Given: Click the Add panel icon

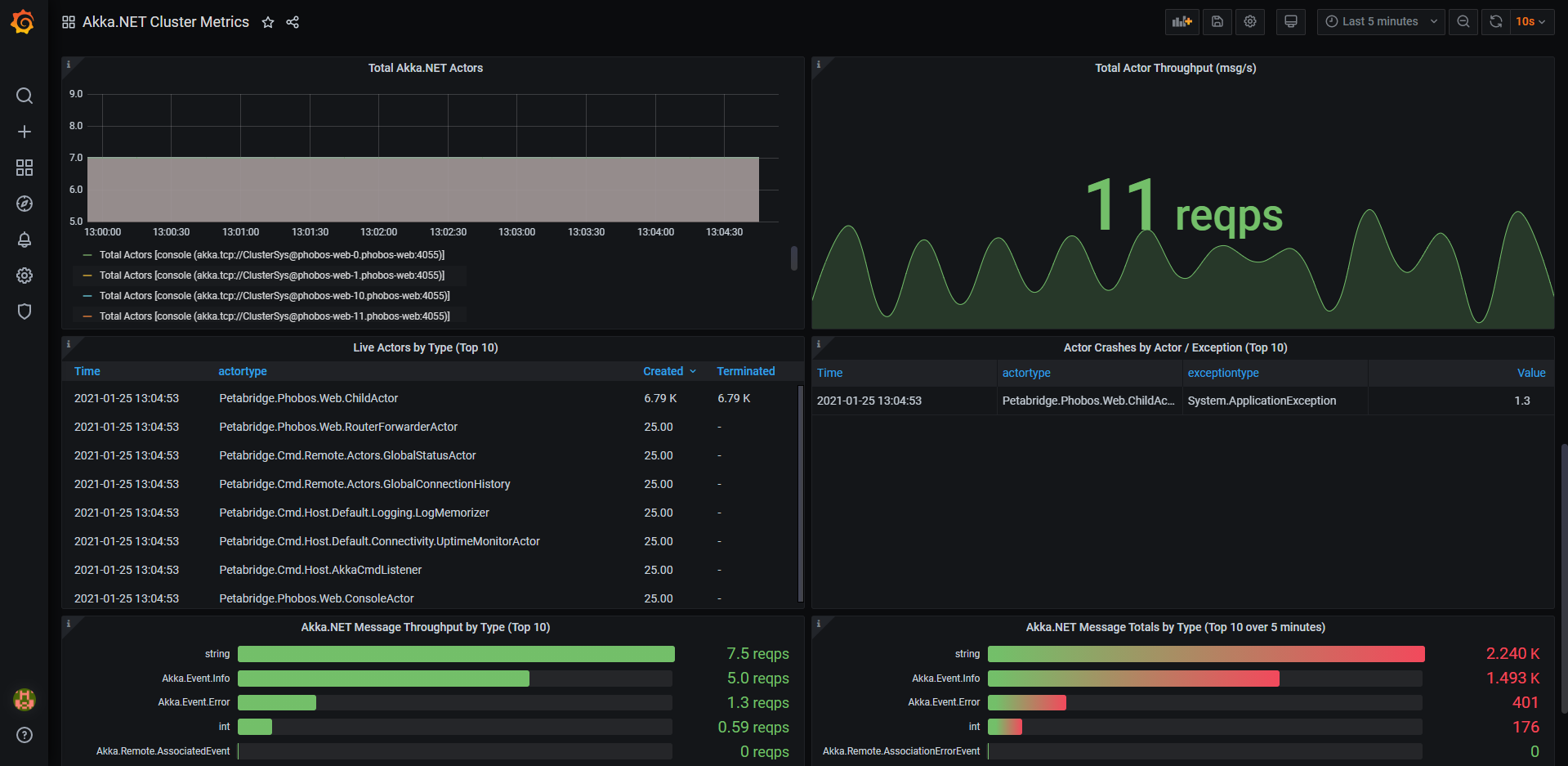Looking at the screenshot, I should (x=1182, y=22).
